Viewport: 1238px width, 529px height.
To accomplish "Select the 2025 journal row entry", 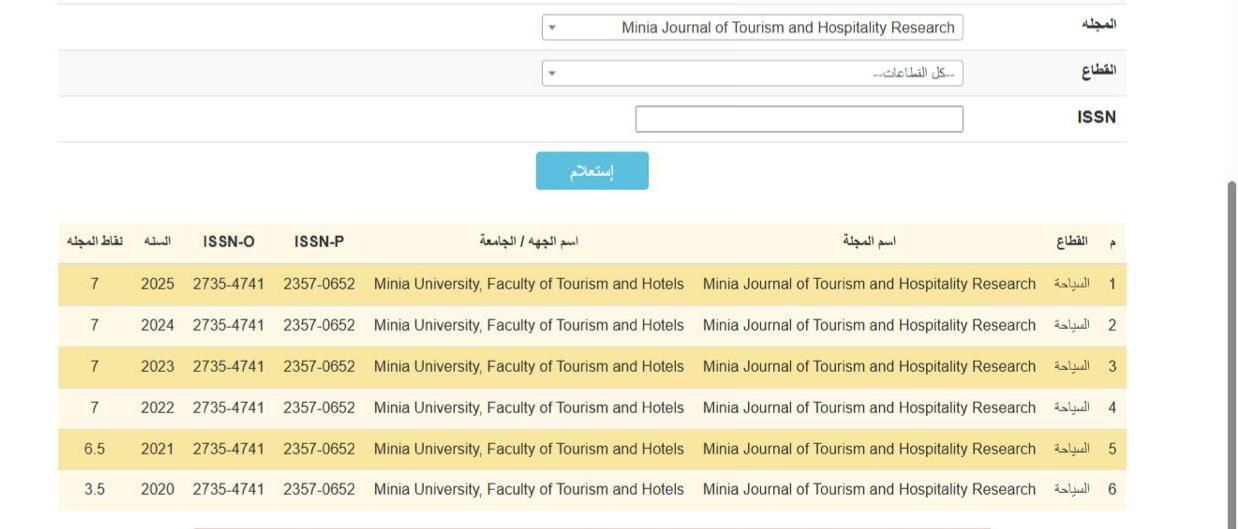I will click(x=592, y=284).
